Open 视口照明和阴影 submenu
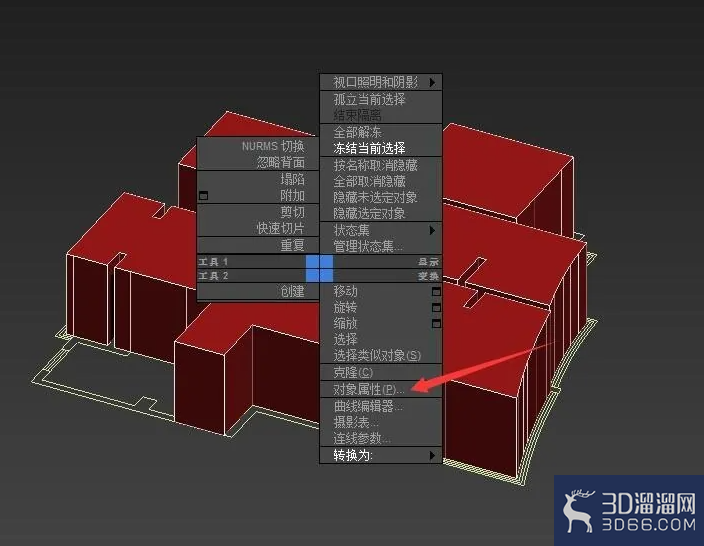This screenshot has height=546, width=704. [381, 83]
